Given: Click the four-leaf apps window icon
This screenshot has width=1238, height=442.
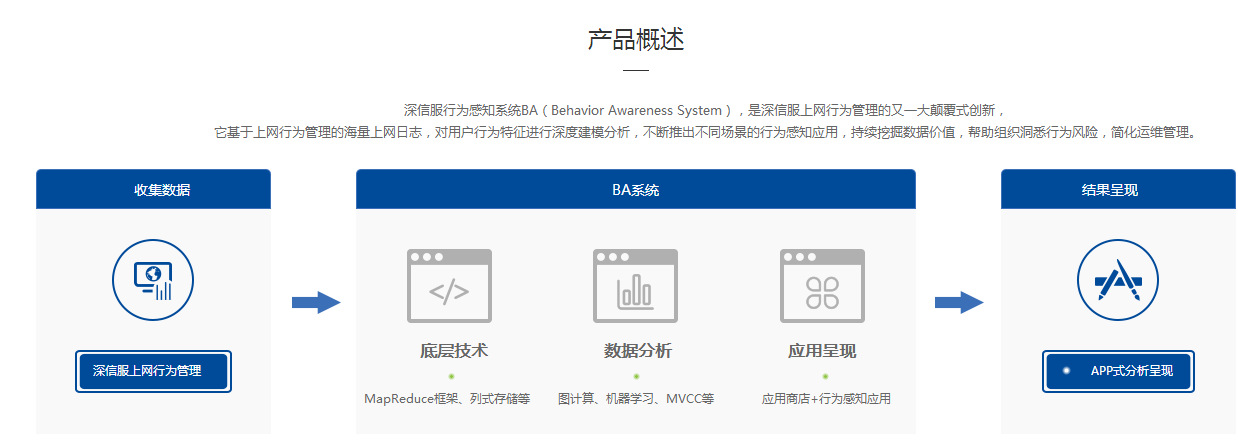Looking at the screenshot, I should (x=822, y=286).
